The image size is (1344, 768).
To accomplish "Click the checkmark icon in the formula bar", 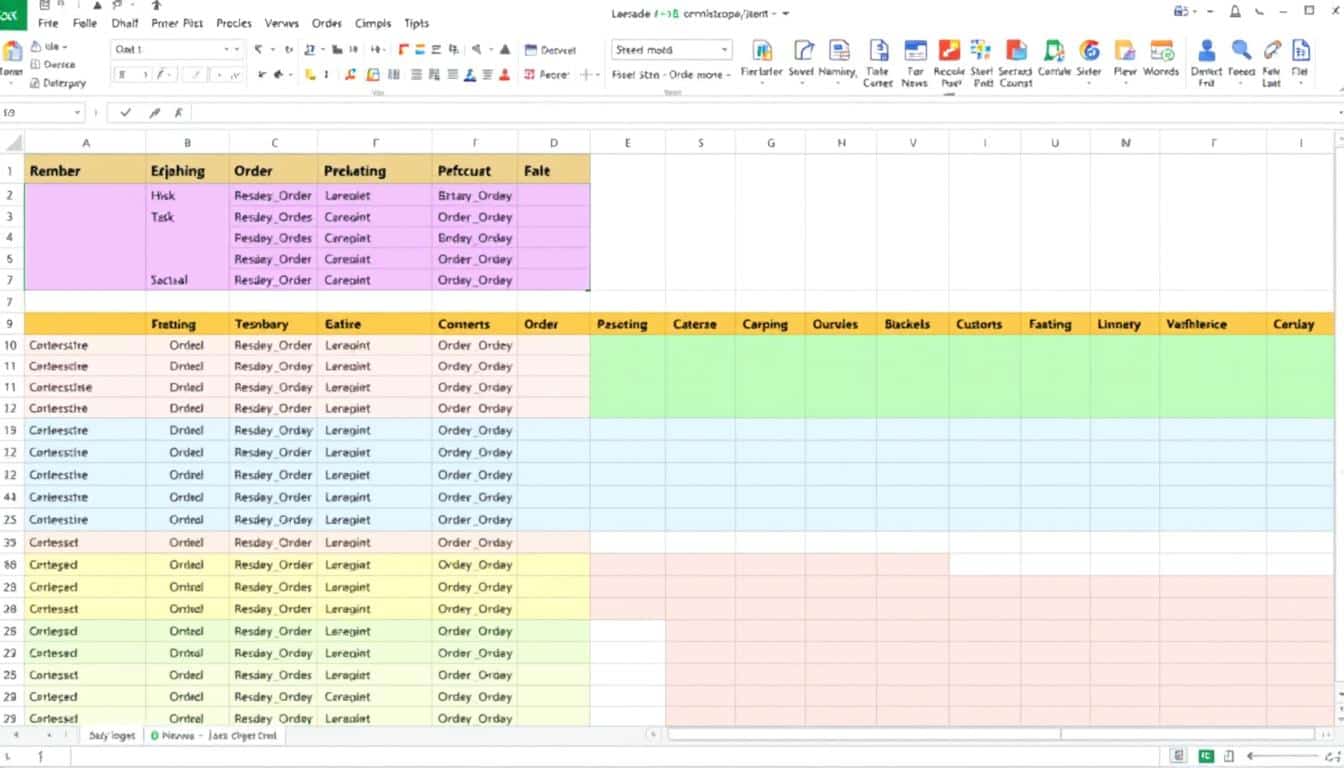I will tap(126, 113).
